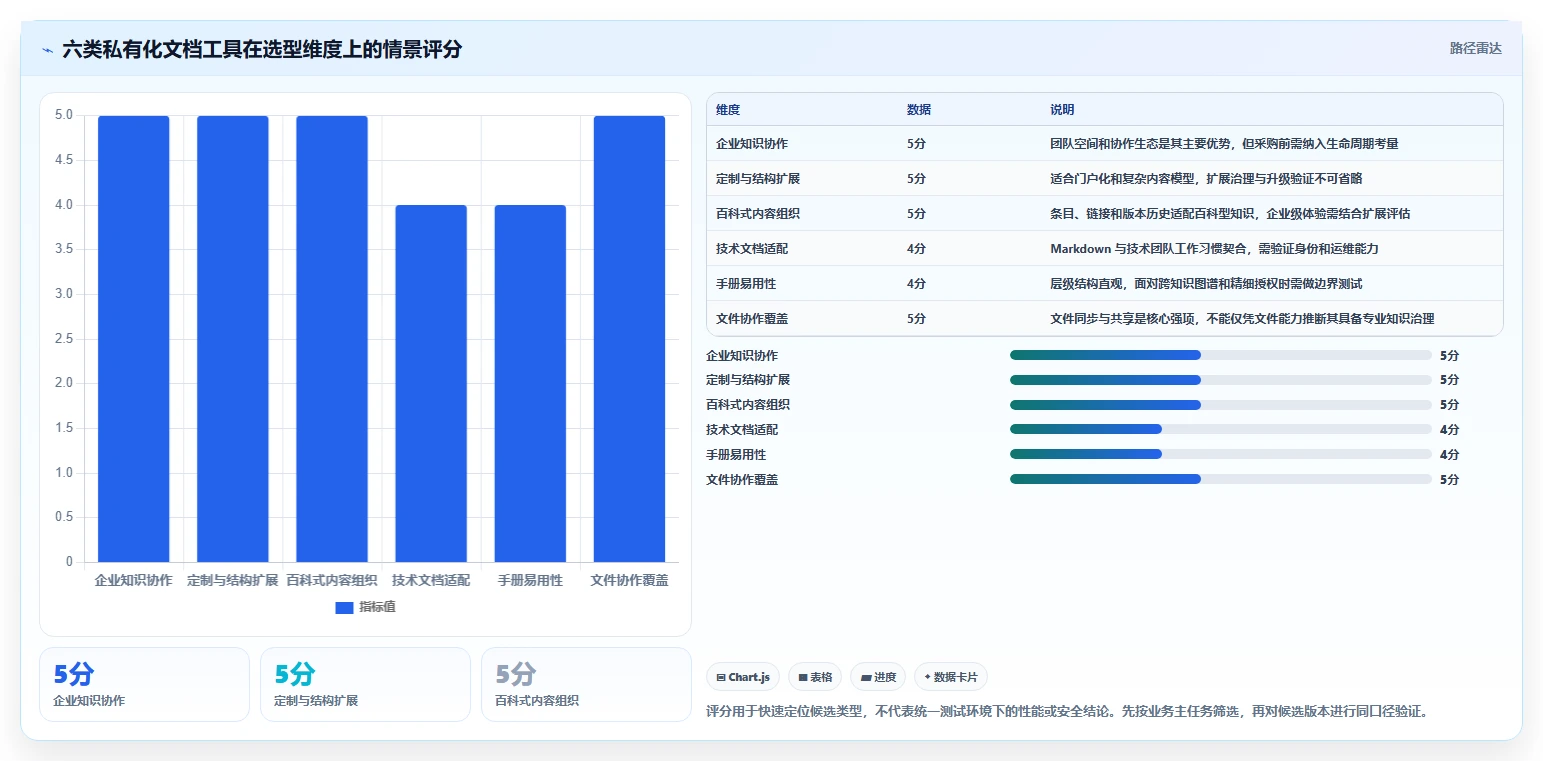Click the 说明 column header
The image size is (1543, 761).
(x=1062, y=110)
